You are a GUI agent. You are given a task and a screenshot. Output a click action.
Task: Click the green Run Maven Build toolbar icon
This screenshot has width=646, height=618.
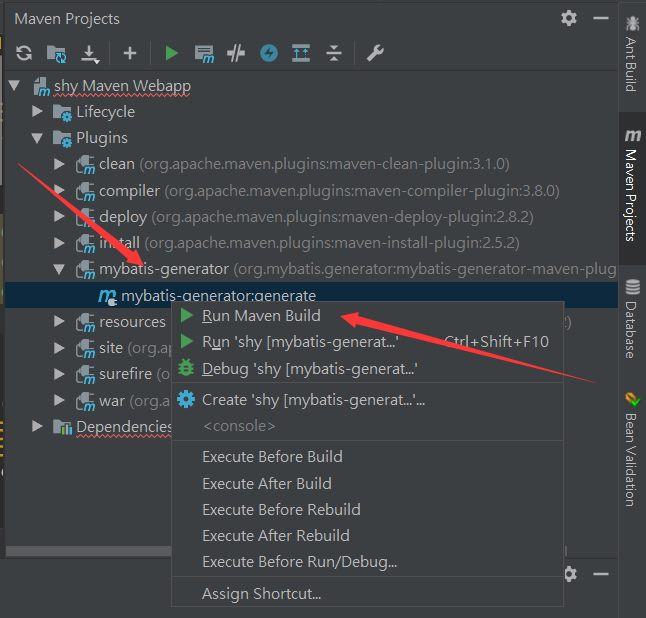pos(171,53)
